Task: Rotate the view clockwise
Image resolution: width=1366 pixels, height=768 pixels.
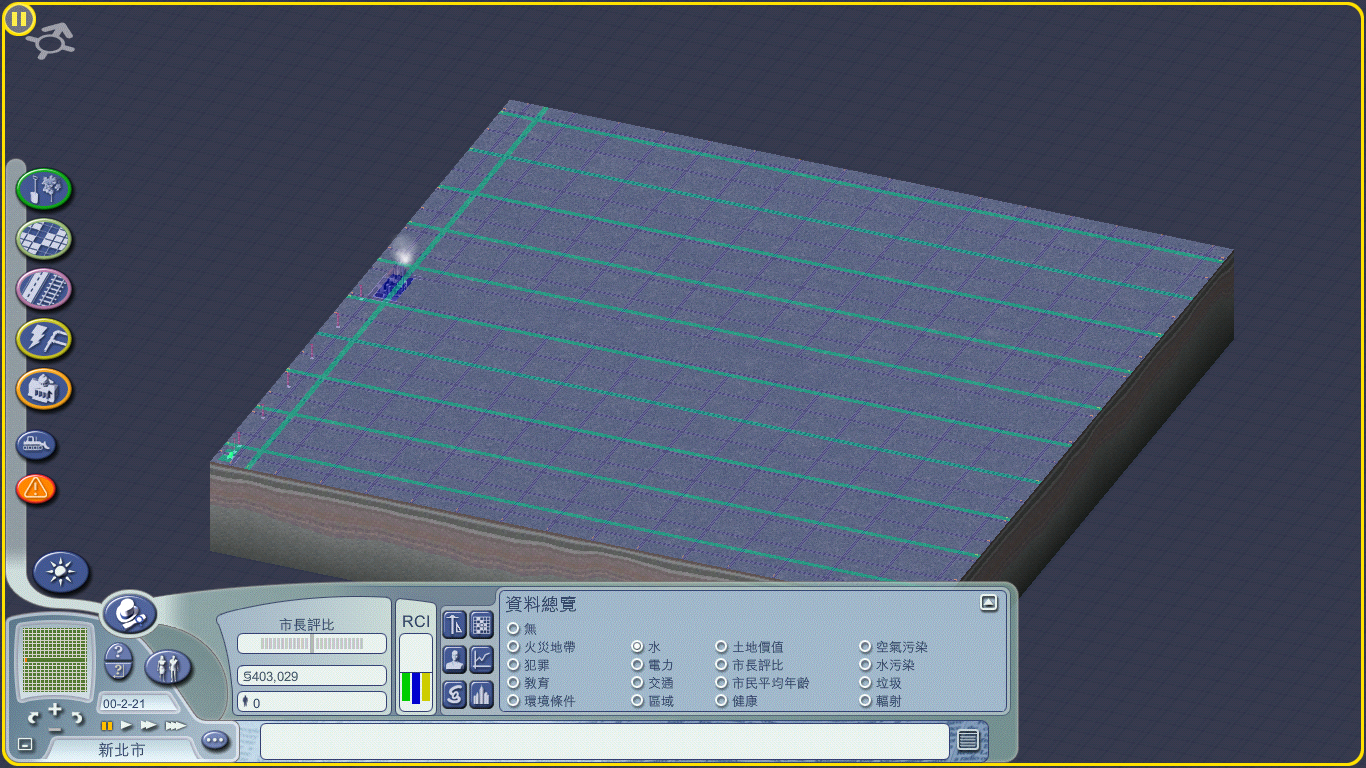Action: click(76, 718)
